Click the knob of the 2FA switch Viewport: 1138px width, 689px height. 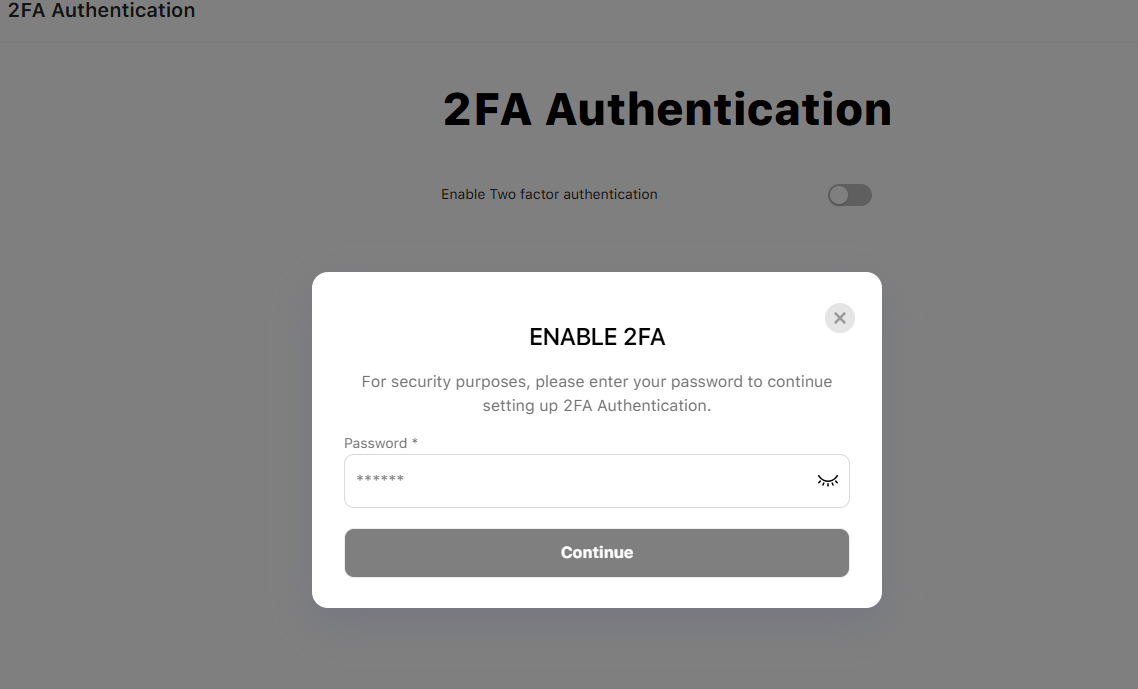839,195
